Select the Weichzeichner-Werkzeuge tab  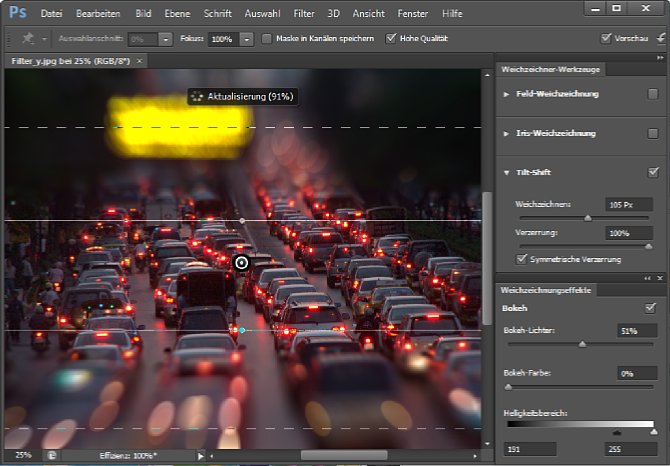[x=550, y=69]
